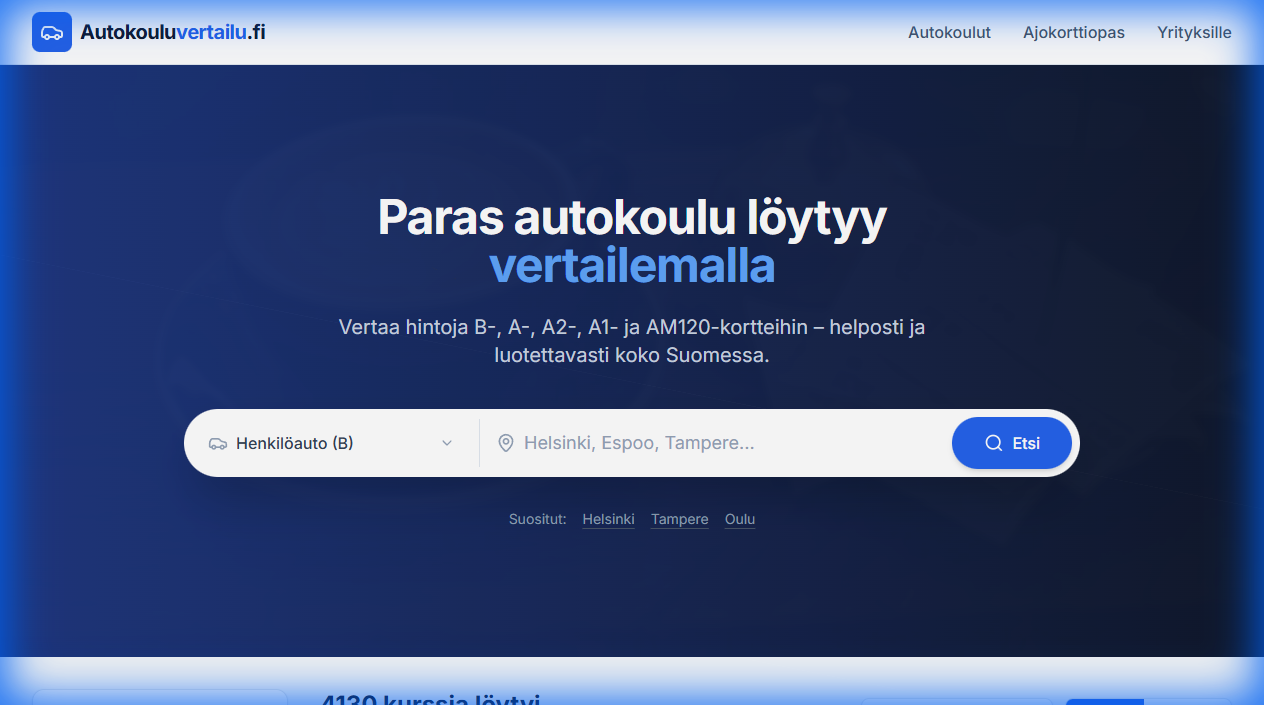Open the Henkilöauto (B) vehicle type dropdown
Viewport: 1264px width, 705px height.
coord(330,443)
